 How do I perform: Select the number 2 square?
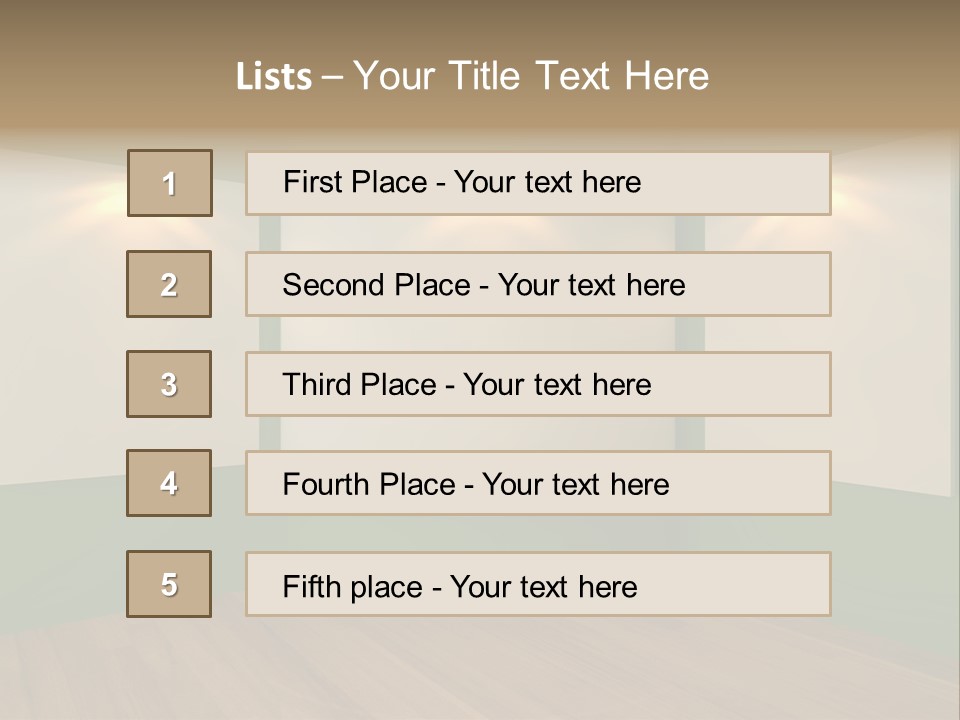tap(169, 284)
